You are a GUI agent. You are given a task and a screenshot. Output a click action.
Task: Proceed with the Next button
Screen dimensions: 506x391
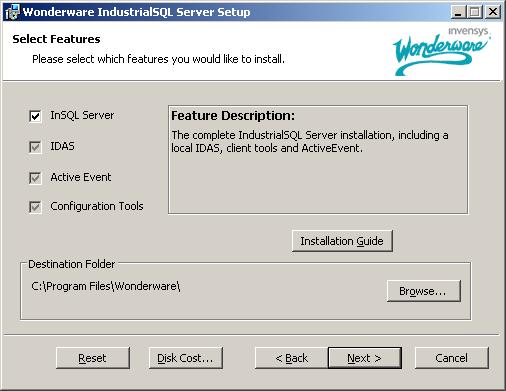click(x=365, y=358)
